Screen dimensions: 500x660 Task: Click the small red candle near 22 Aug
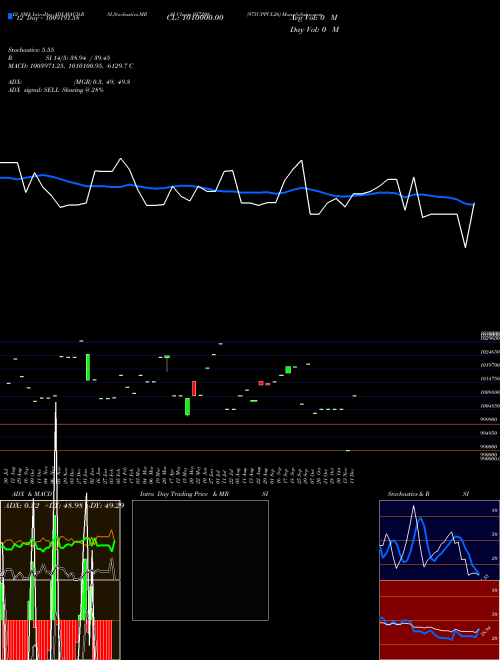coord(261,383)
